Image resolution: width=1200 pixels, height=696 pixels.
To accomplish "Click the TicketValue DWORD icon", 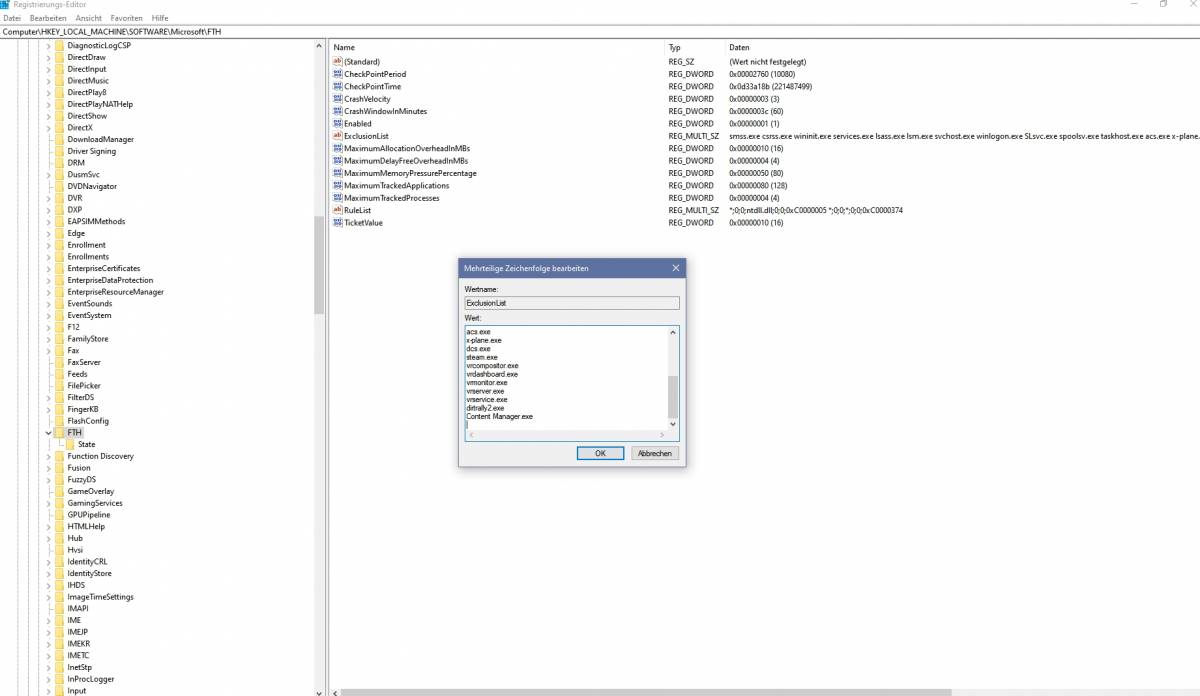I will click(x=337, y=223).
